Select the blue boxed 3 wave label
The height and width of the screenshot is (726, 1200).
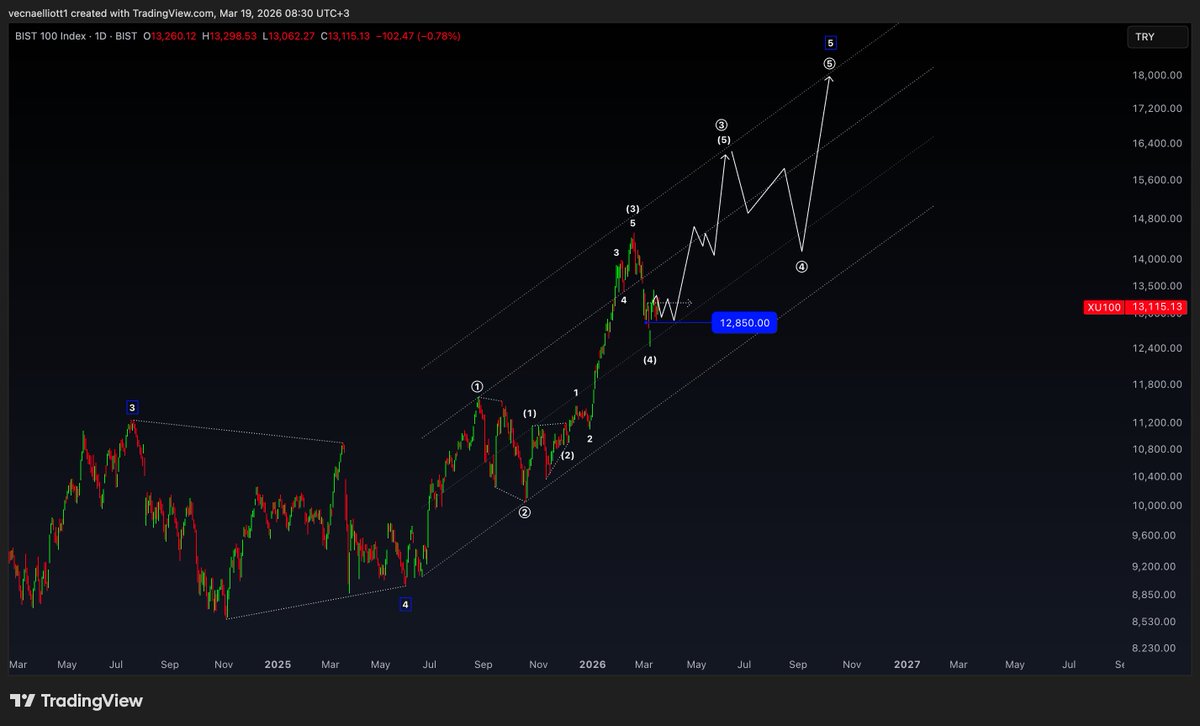click(x=132, y=407)
